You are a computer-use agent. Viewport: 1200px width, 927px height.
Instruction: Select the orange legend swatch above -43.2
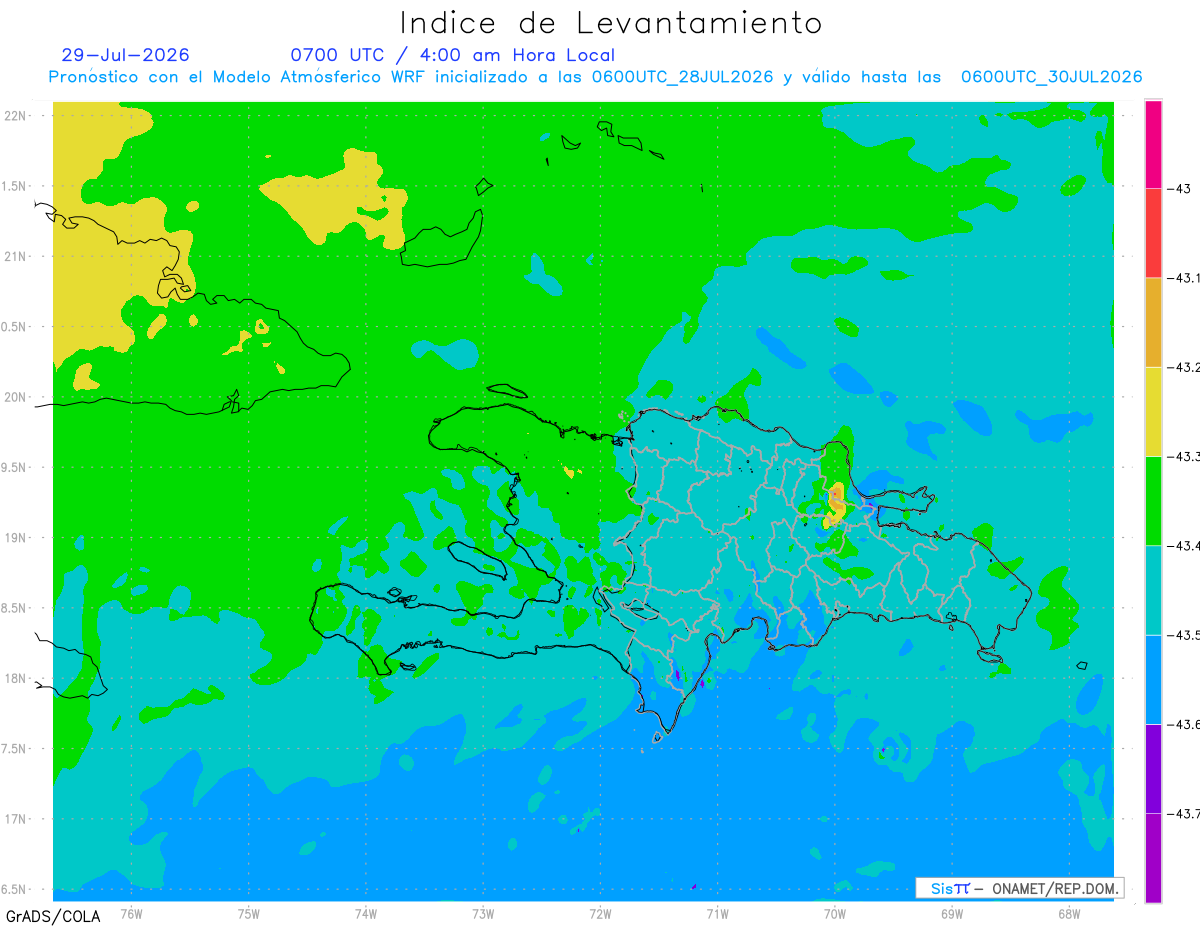[x=1153, y=322]
